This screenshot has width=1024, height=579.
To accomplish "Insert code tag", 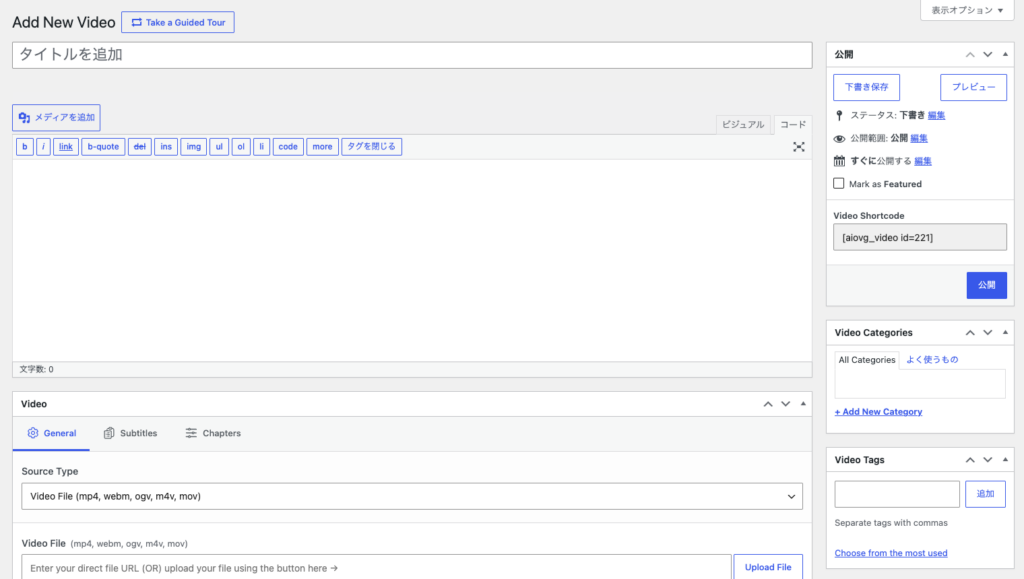I will (x=288, y=147).
